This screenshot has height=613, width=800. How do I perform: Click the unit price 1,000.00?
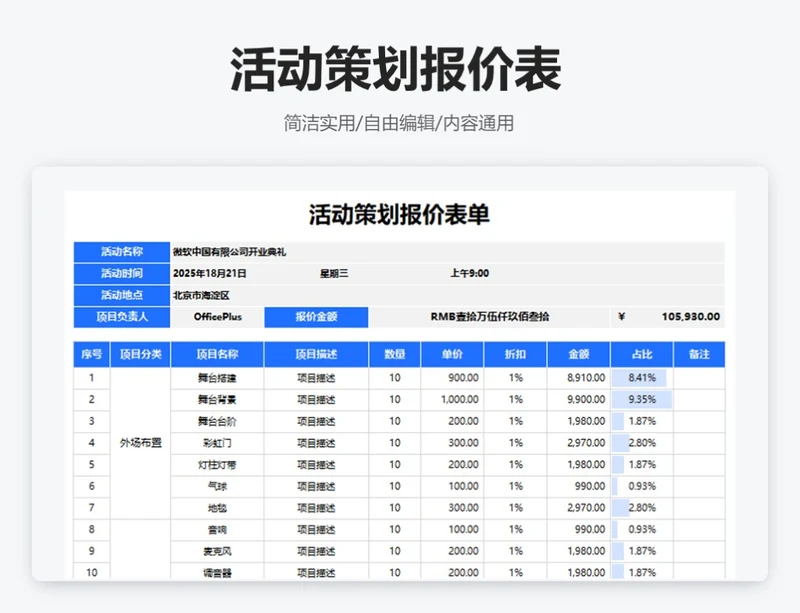(460, 400)
